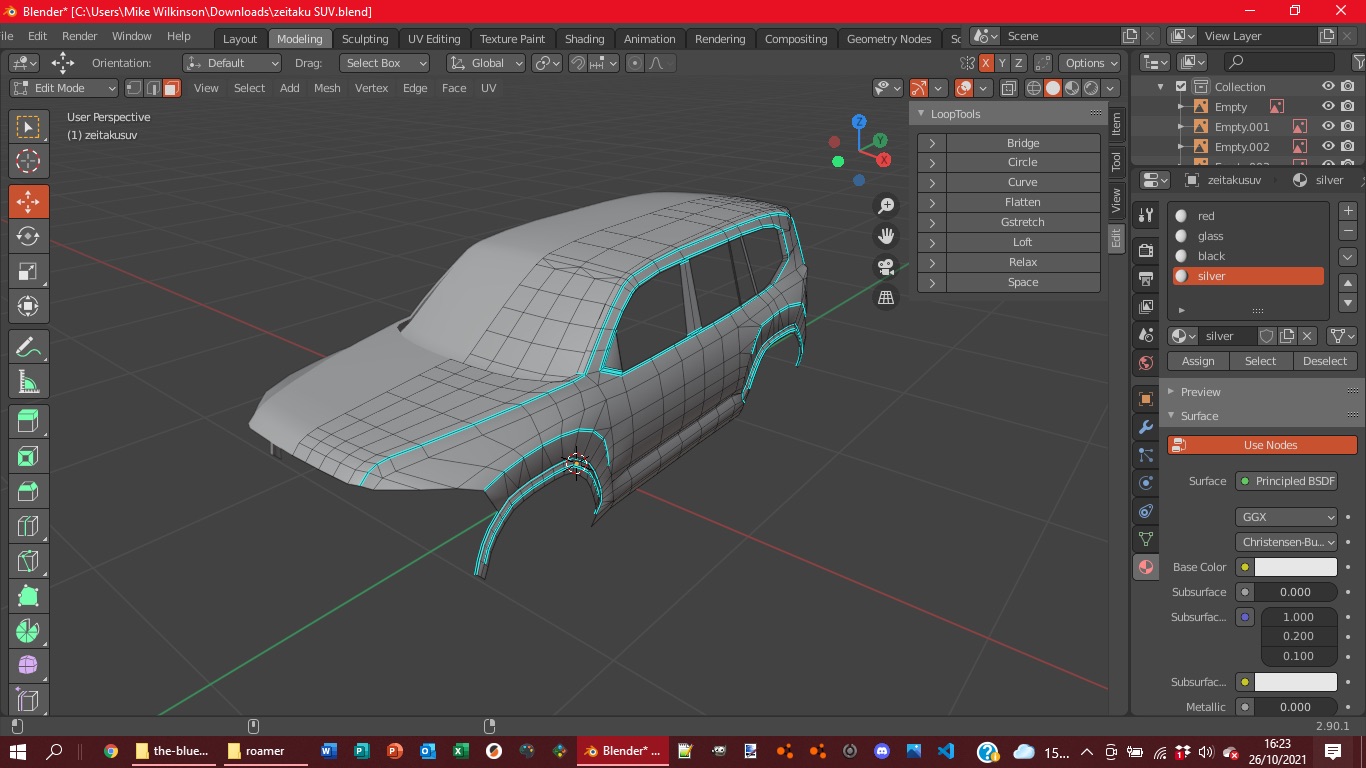Expand the Bridge options in LoopTools
Viewport: 1366px width, 768px height.
932,143
